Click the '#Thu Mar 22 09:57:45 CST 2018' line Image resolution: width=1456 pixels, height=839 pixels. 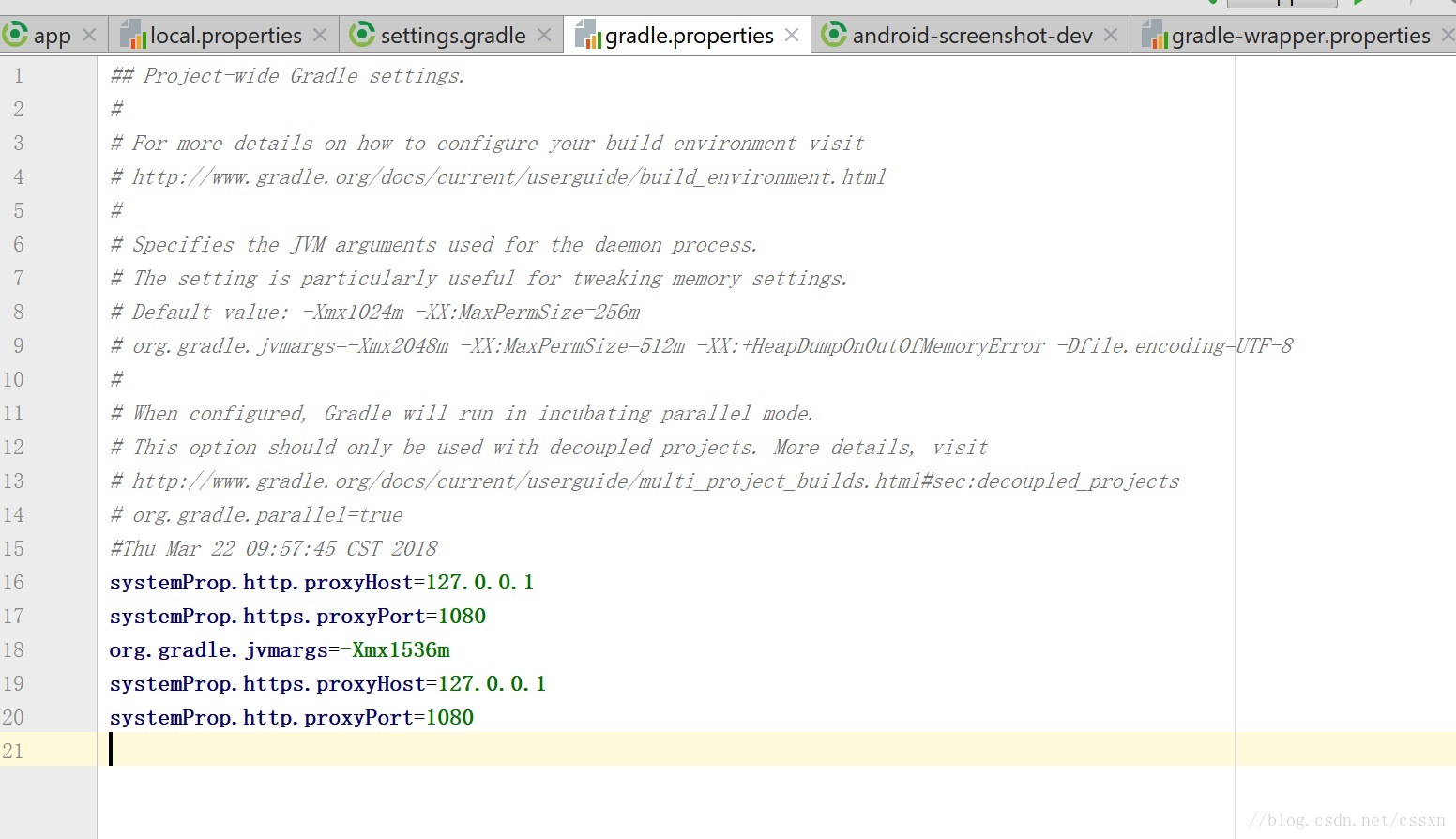point(274,548)
